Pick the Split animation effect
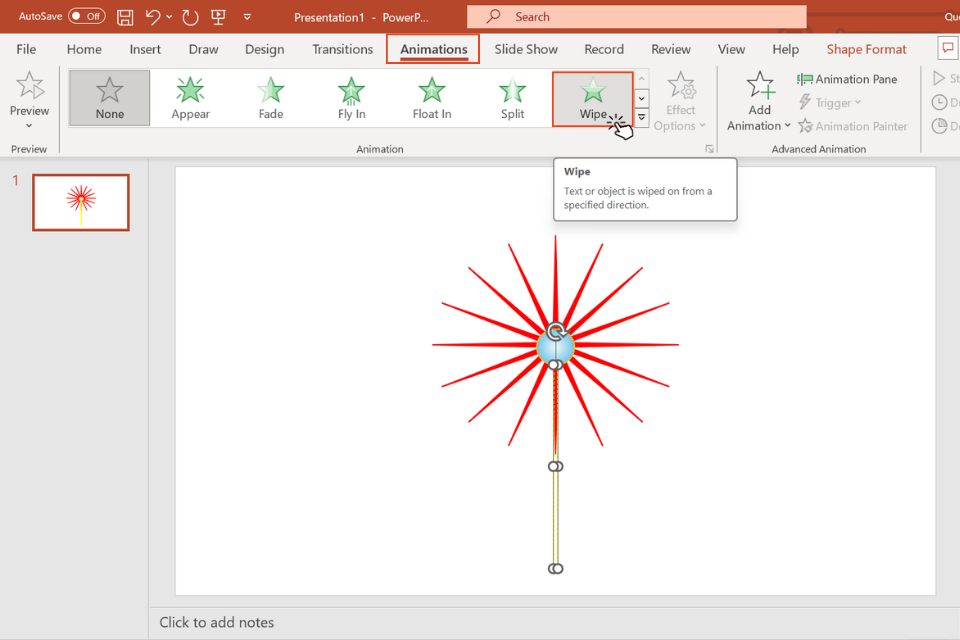960x640 pixels. click(512, 98)
